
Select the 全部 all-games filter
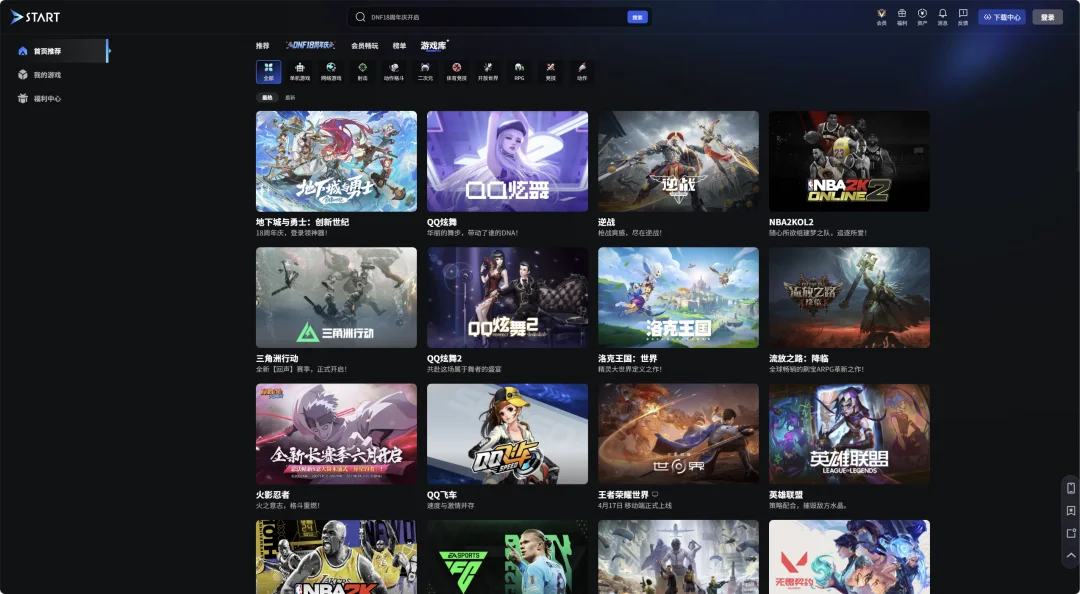pos(269,72)
